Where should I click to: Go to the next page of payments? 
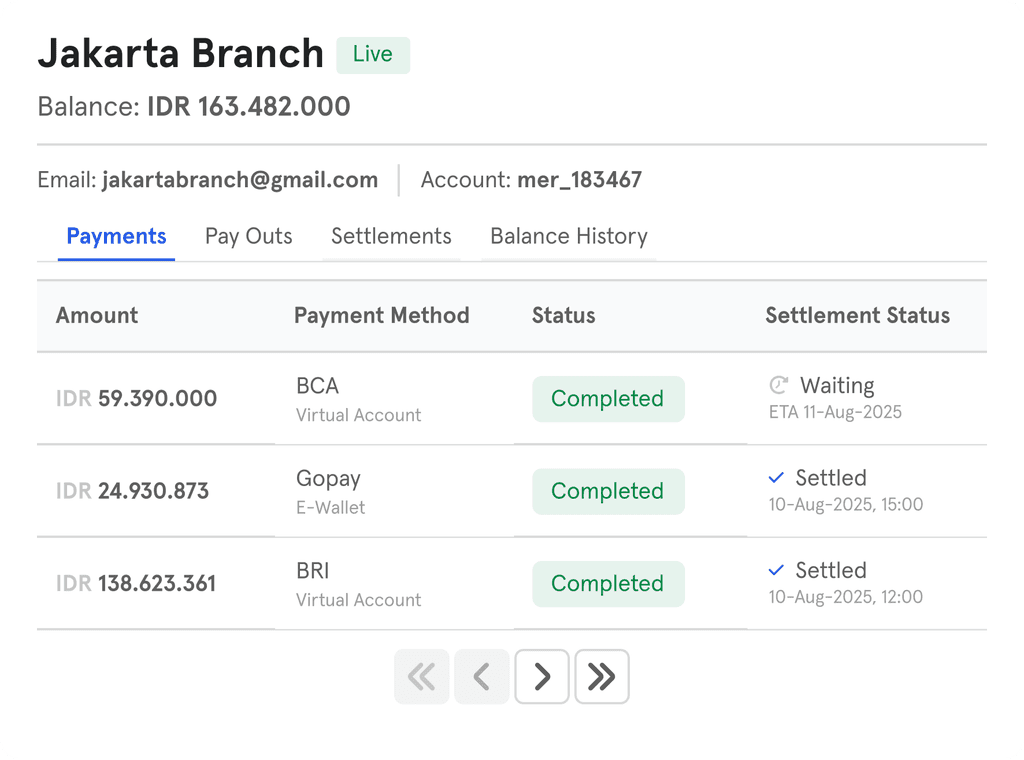pos(541,676)
